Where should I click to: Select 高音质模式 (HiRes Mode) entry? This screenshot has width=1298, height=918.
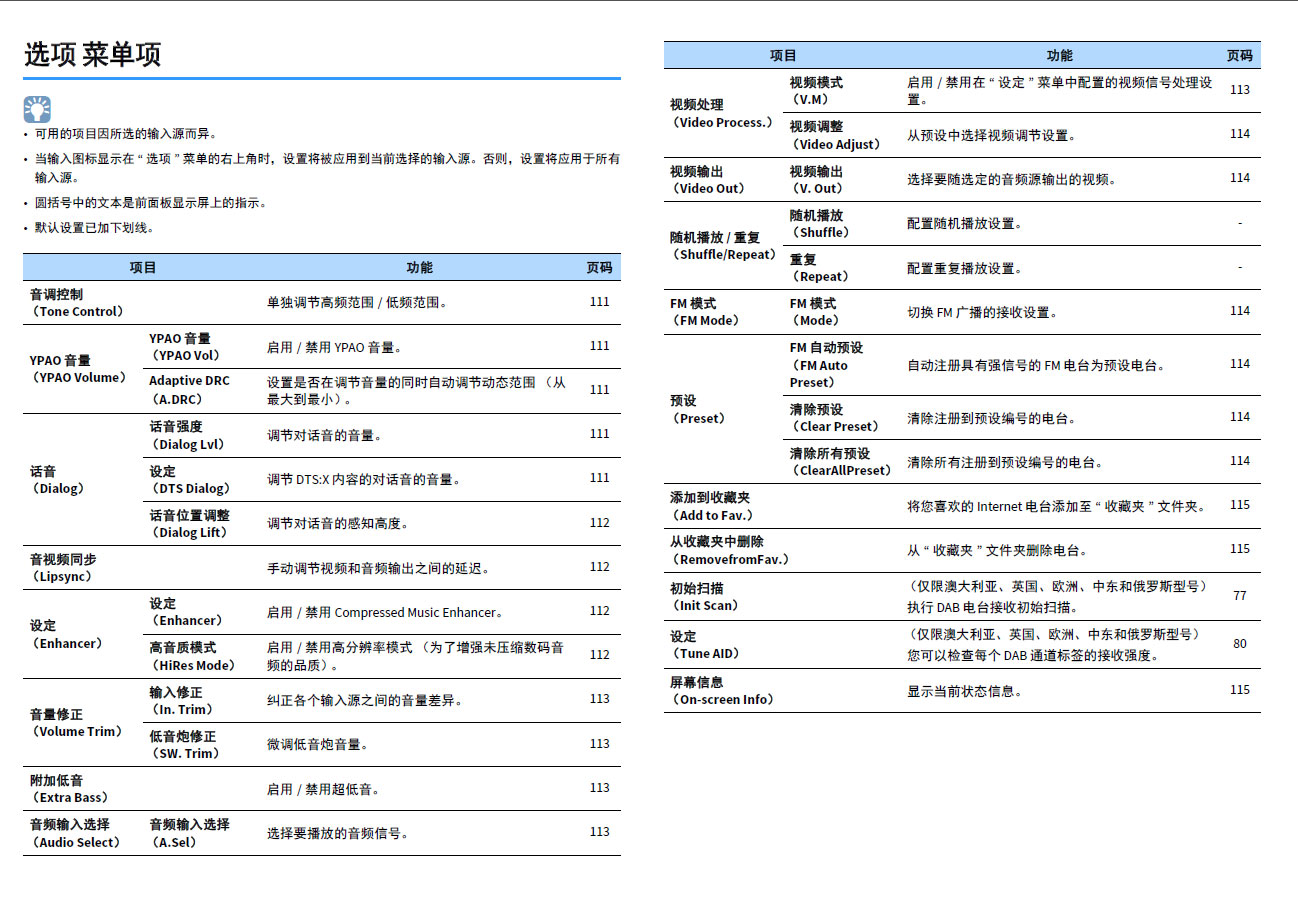[190, 656]
